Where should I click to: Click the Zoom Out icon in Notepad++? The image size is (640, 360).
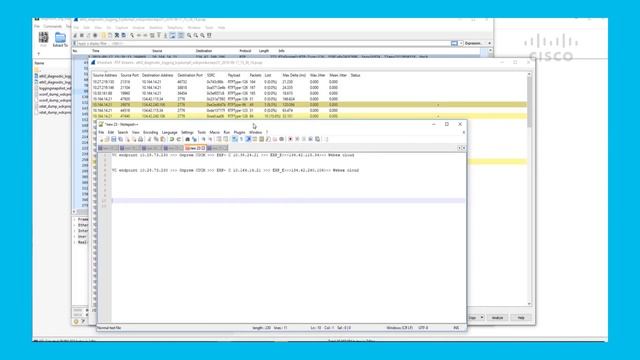210,139
